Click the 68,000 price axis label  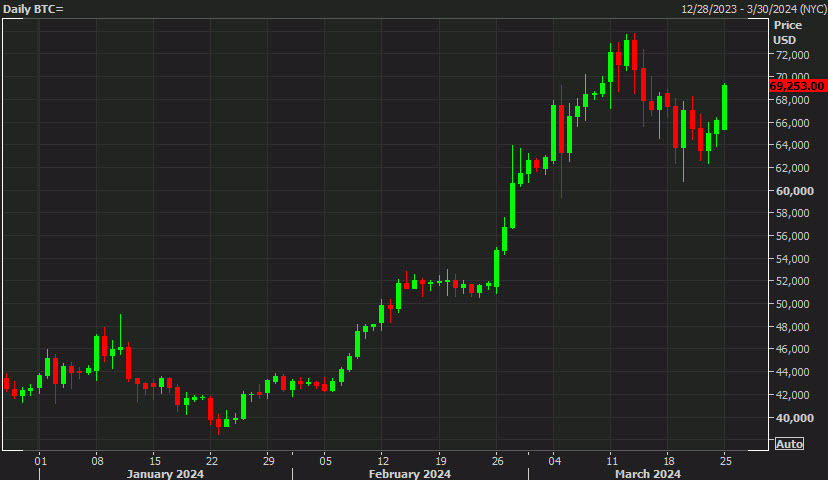tap(792, 100)
